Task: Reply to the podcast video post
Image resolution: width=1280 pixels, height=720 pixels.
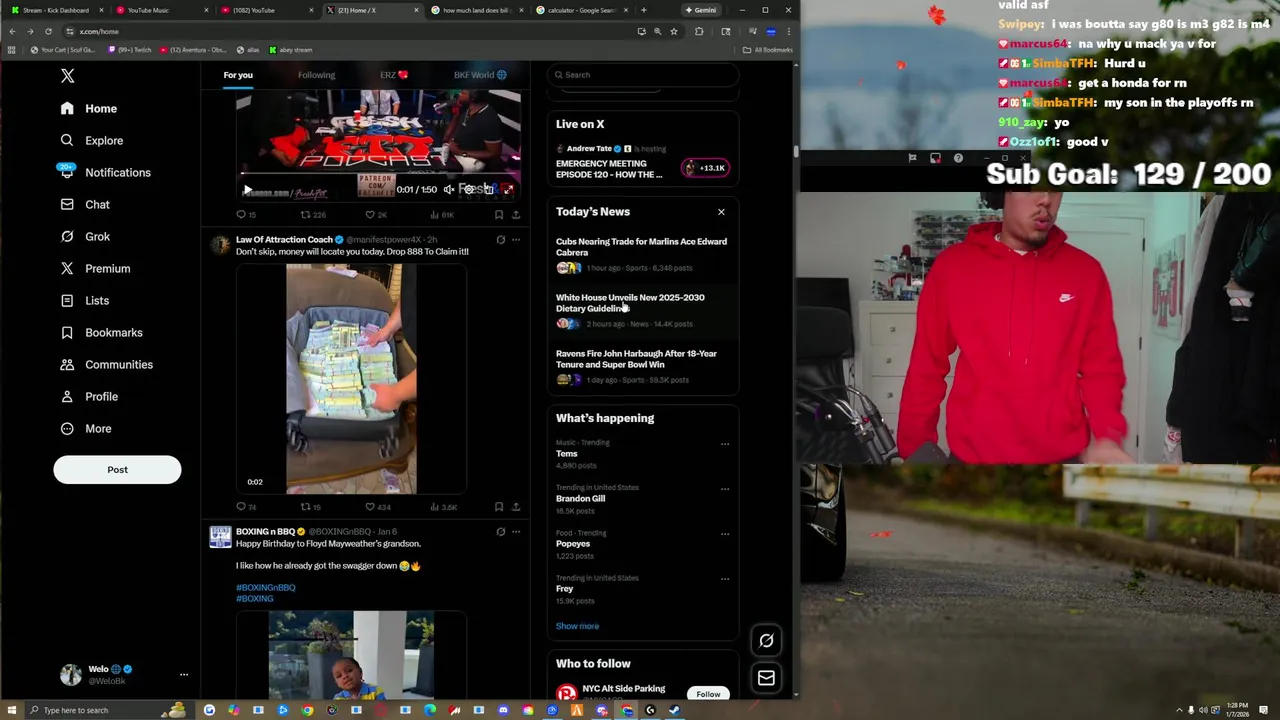Action: coord(246,214)
